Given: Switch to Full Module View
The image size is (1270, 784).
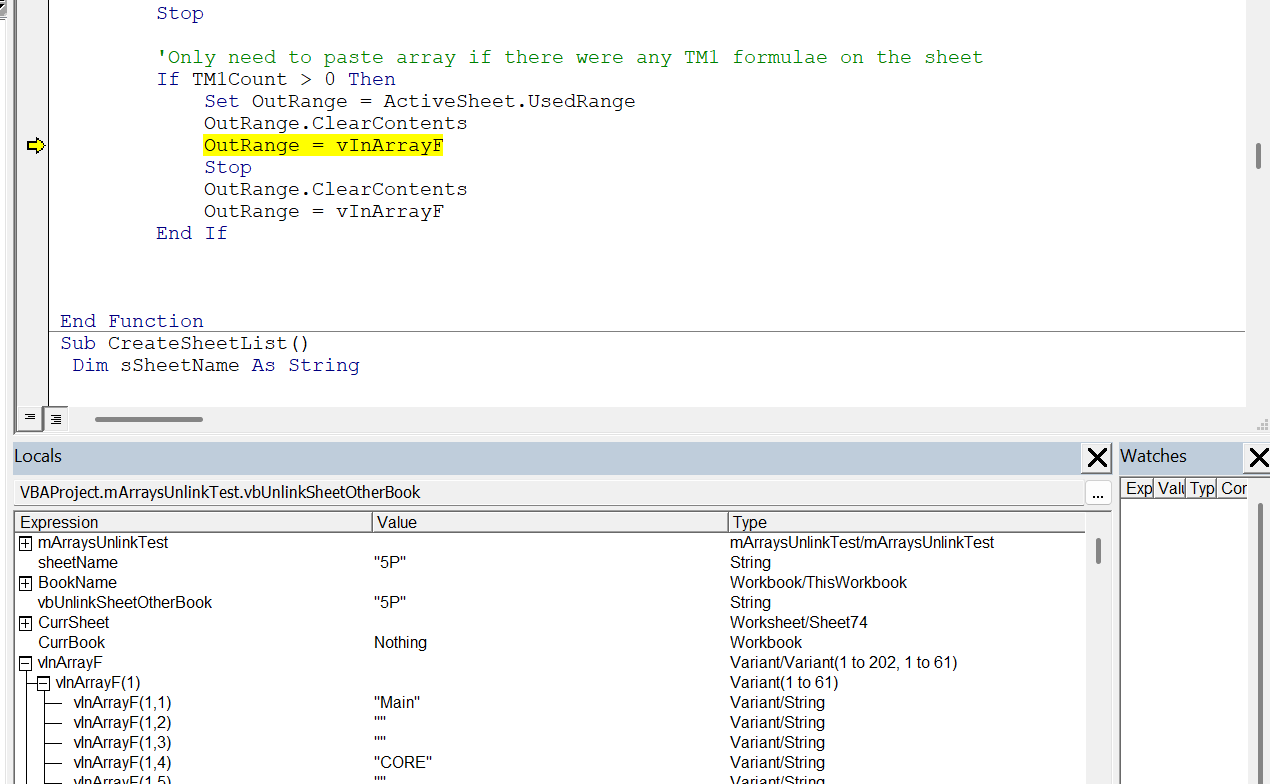Looking at the screenshot, I should pyautogui.click(x=56, y=419).
